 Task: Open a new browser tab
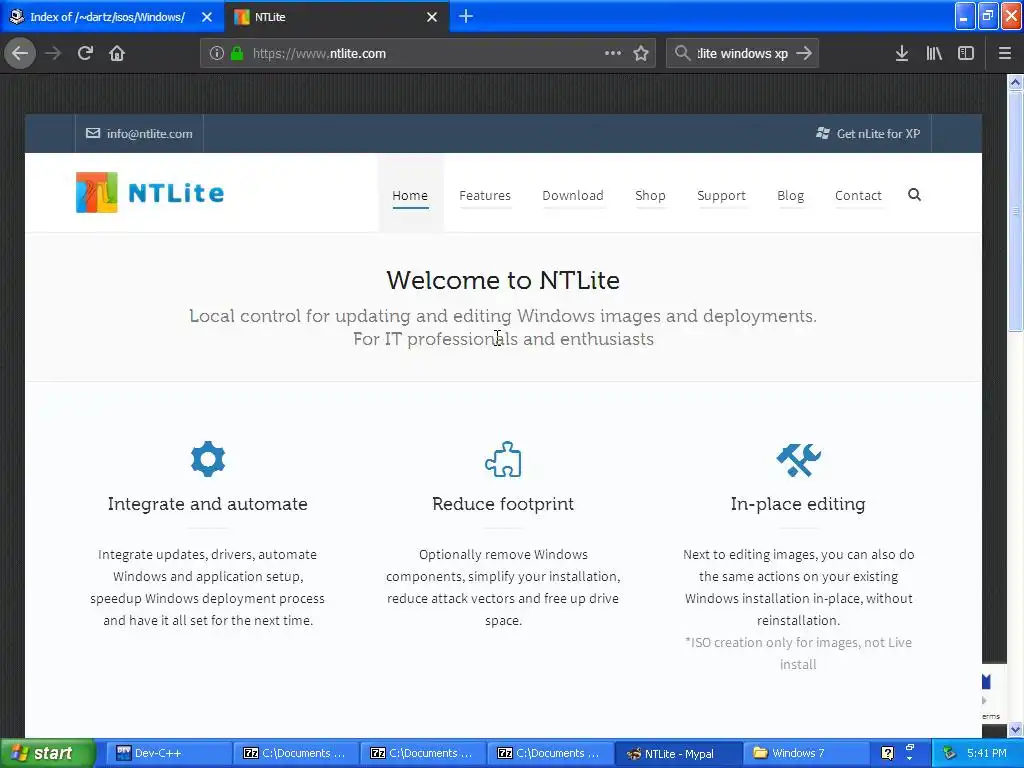(466, 16)
